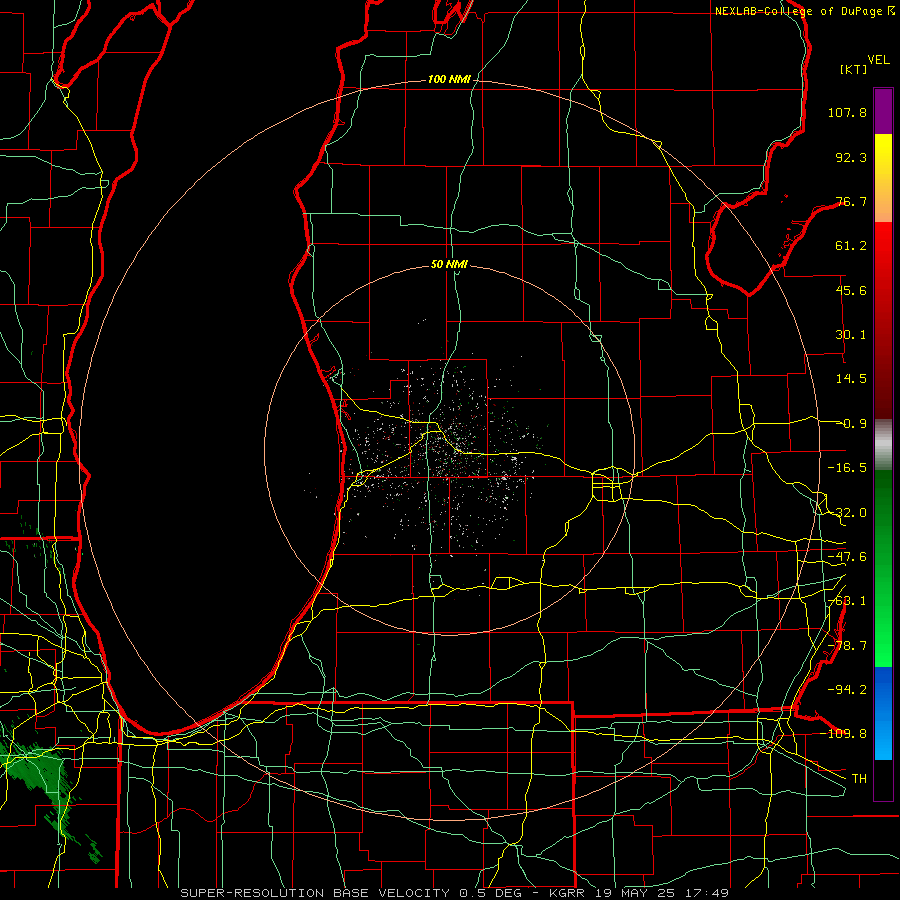Pick the gray near-zero segment of the color bar

[x=883, y=445]
